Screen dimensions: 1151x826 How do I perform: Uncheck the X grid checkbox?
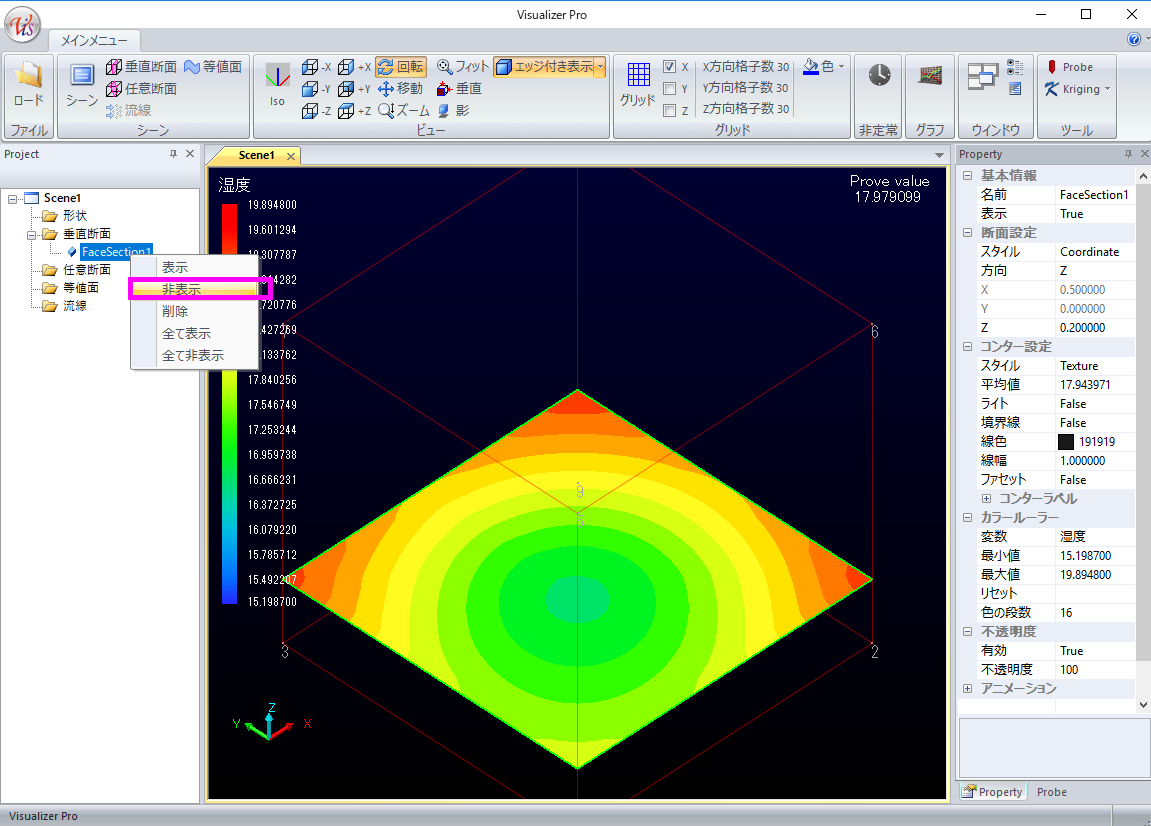point(670,67)
